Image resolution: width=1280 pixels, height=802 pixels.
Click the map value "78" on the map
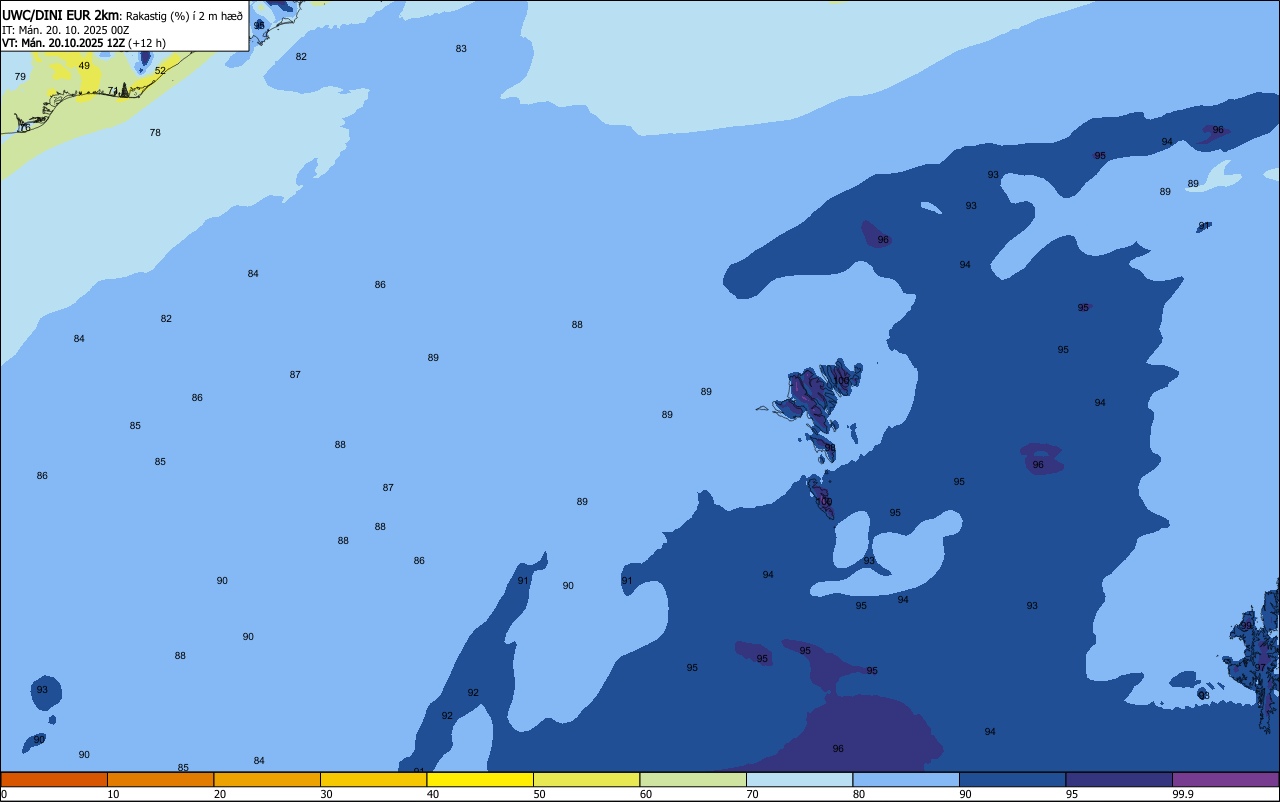155,133
